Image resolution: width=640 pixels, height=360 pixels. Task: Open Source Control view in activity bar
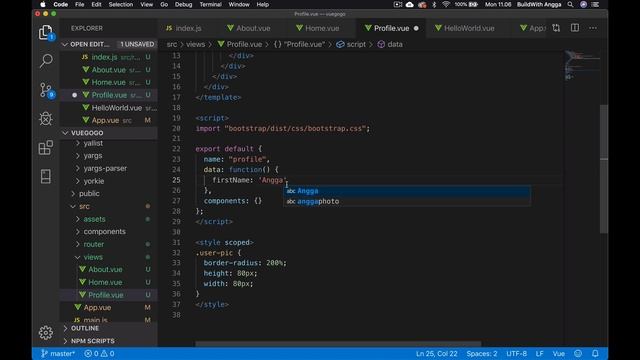46,90
